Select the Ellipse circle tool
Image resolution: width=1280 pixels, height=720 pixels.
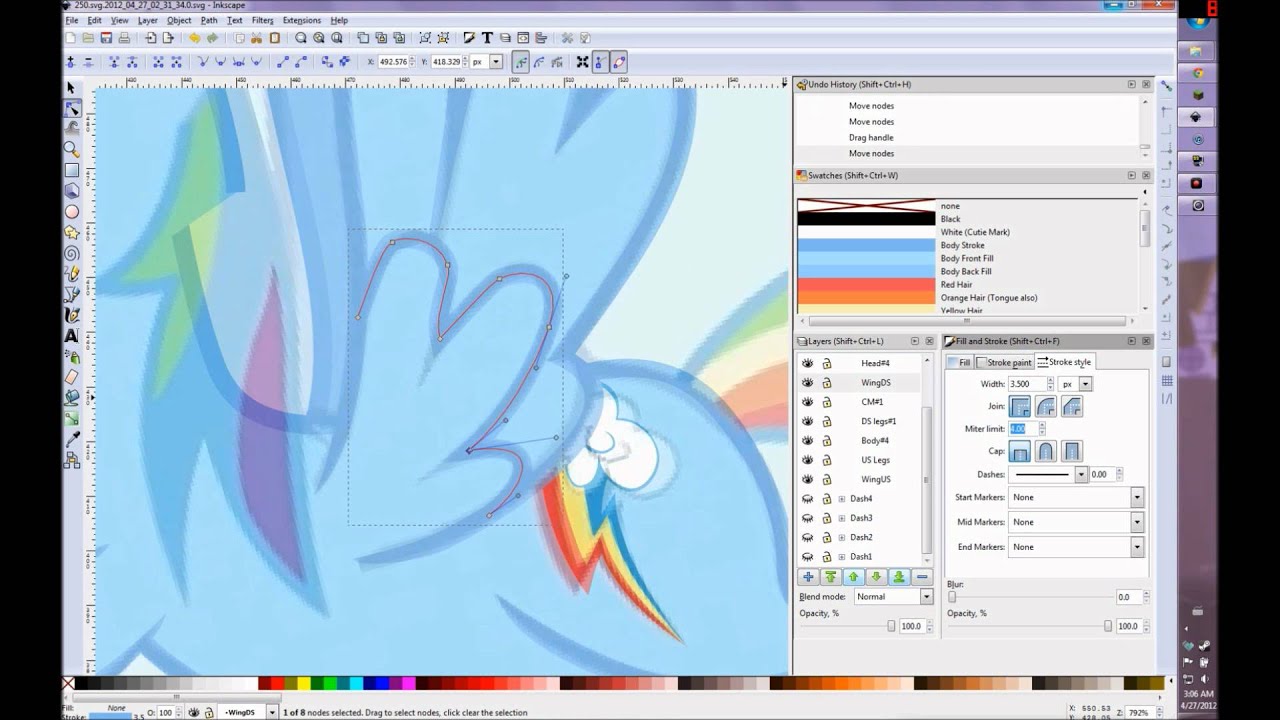[72, 211]
